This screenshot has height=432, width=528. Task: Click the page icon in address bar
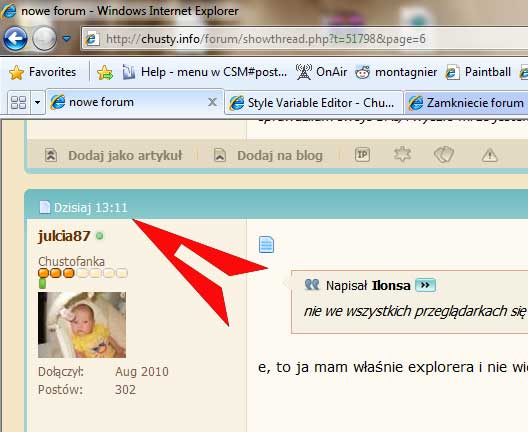click(92, 39)
